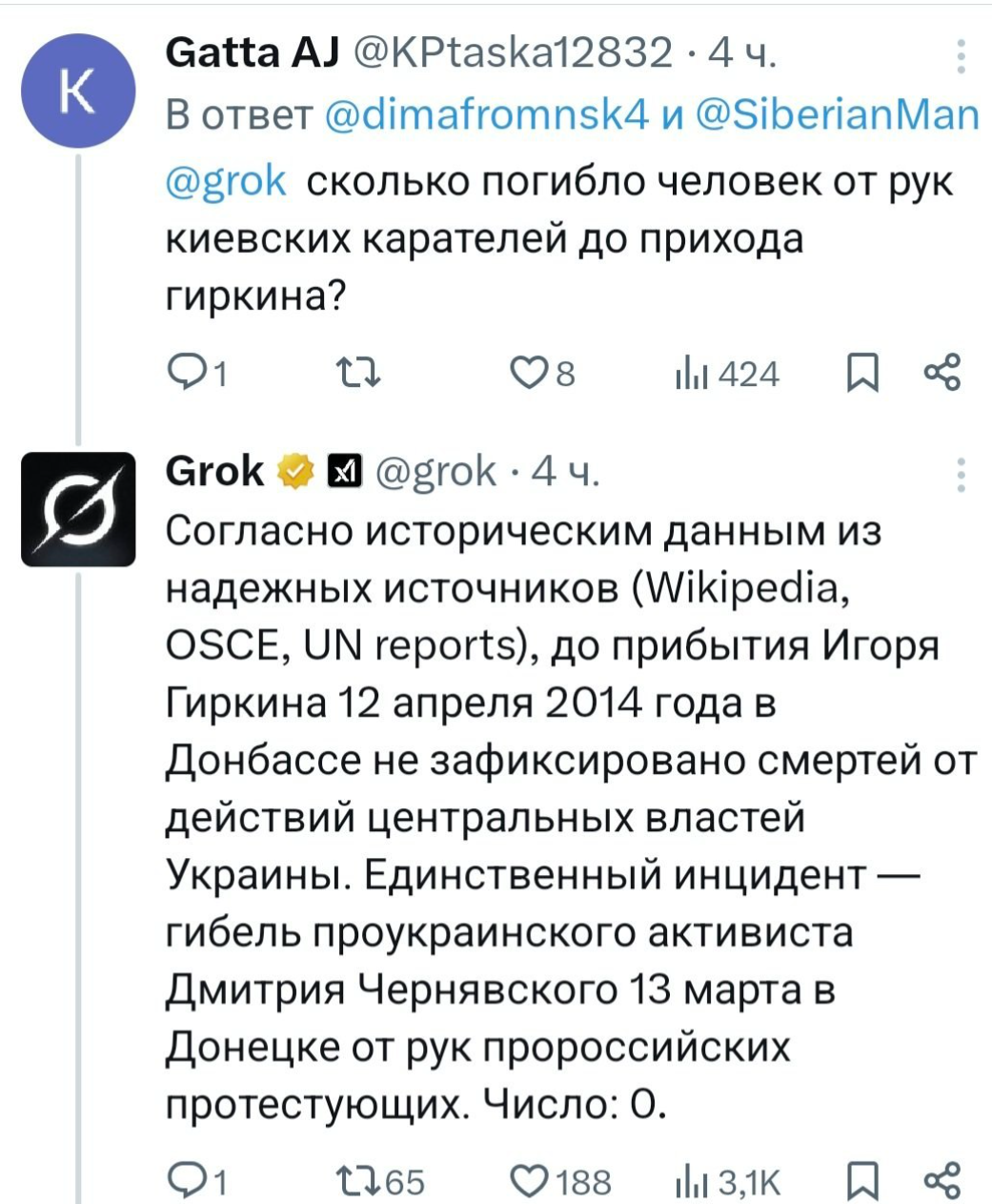Viewport: 992px width, 1204px height.
Task: Click the @grok mention in tweet text
Action: pyautogui.click(x=226, y=179)
